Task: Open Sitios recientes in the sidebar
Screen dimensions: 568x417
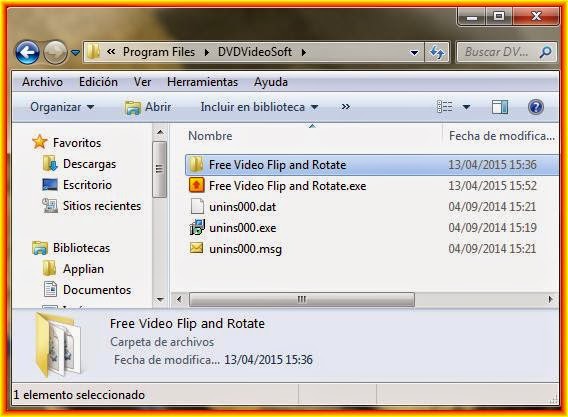Action: click(102, 206)
